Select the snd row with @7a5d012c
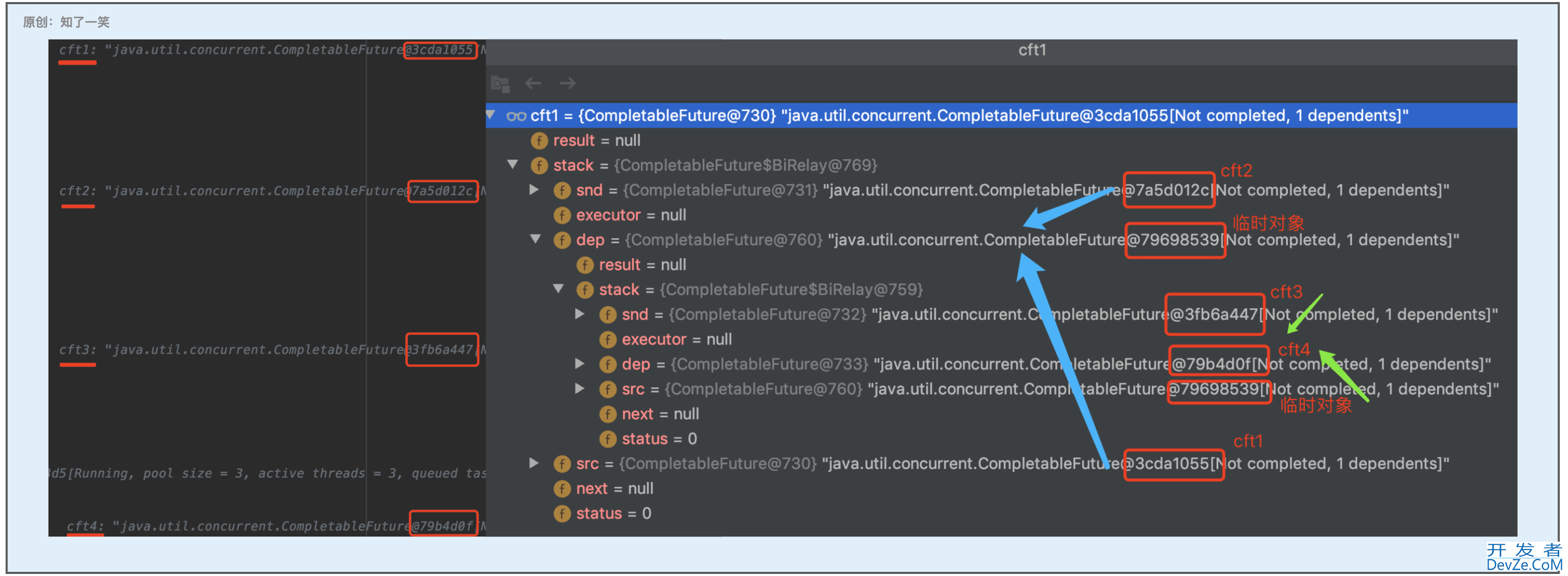The width and height of the screenshot is (1568, 576). 1001,191
